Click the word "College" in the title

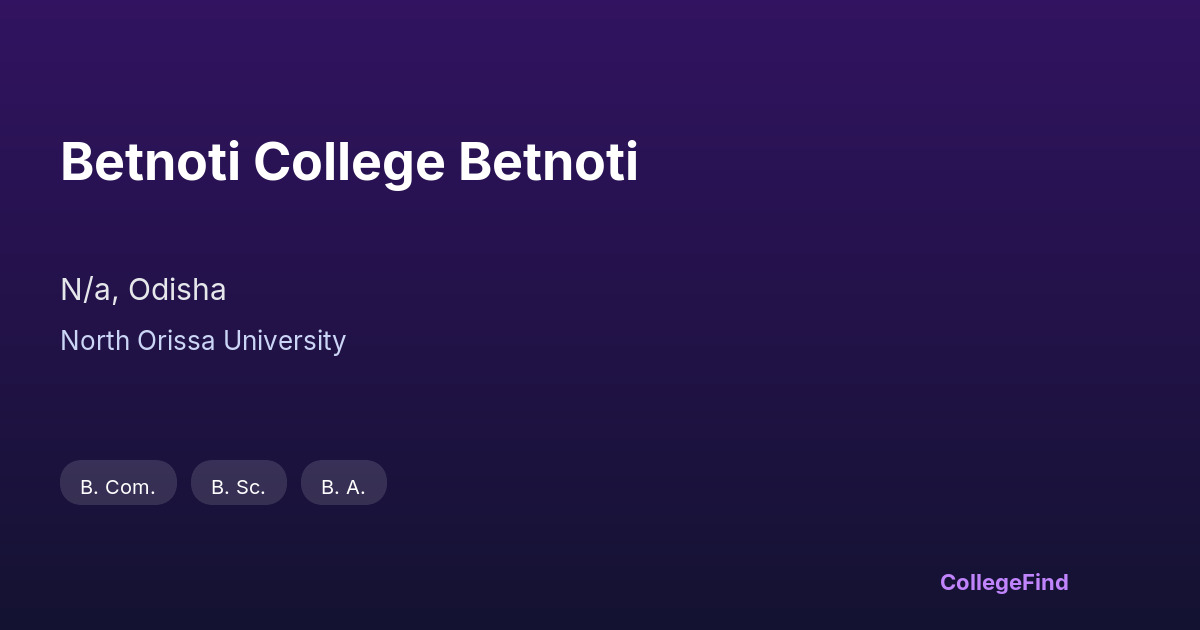349,163
